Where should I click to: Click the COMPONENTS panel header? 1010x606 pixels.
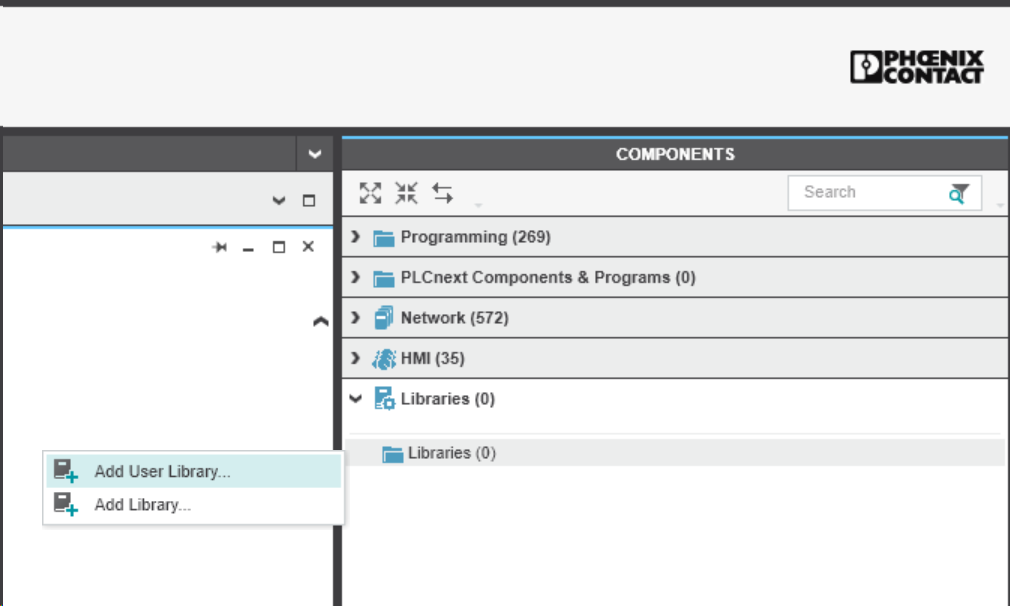(675, 154)
